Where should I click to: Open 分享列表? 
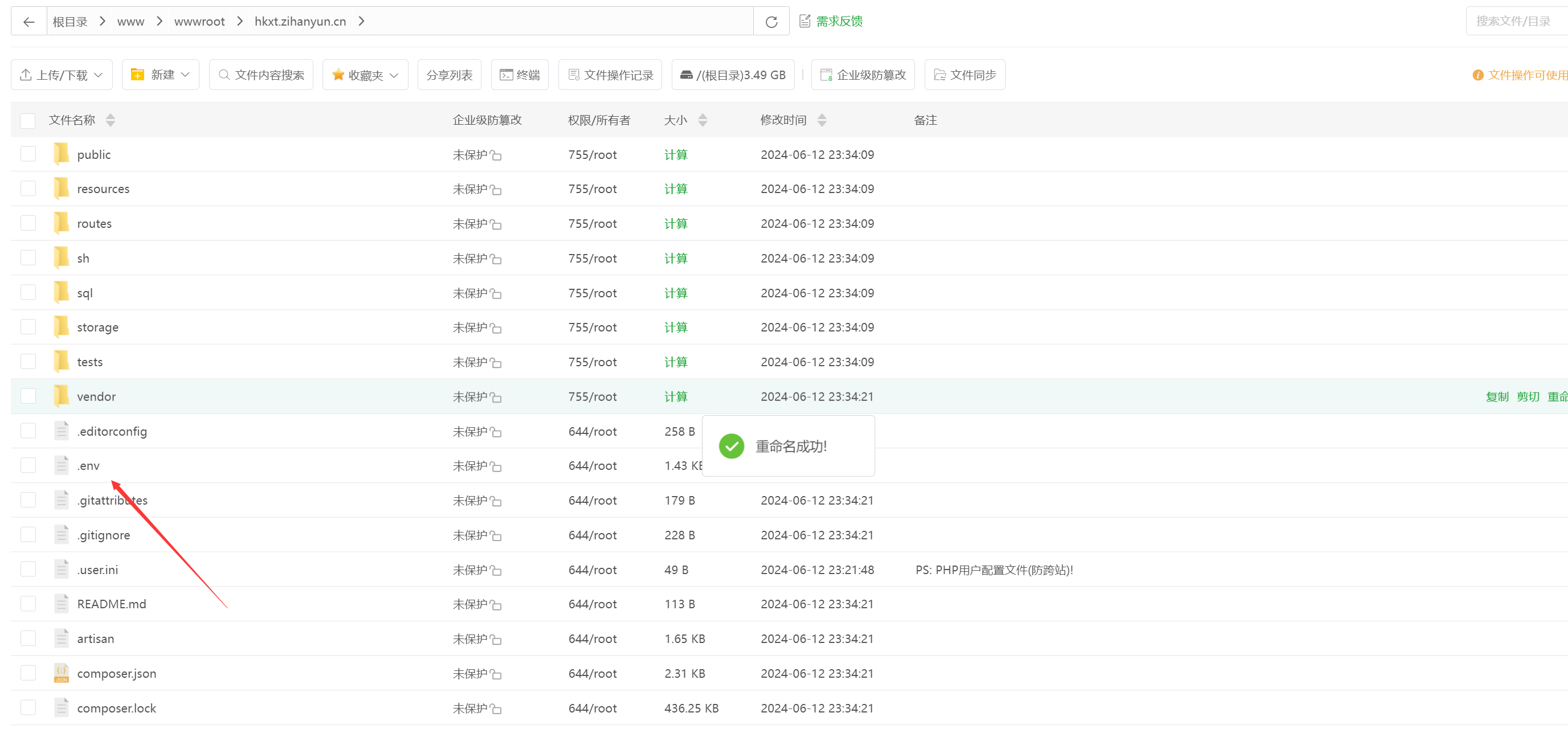[449, 75]
